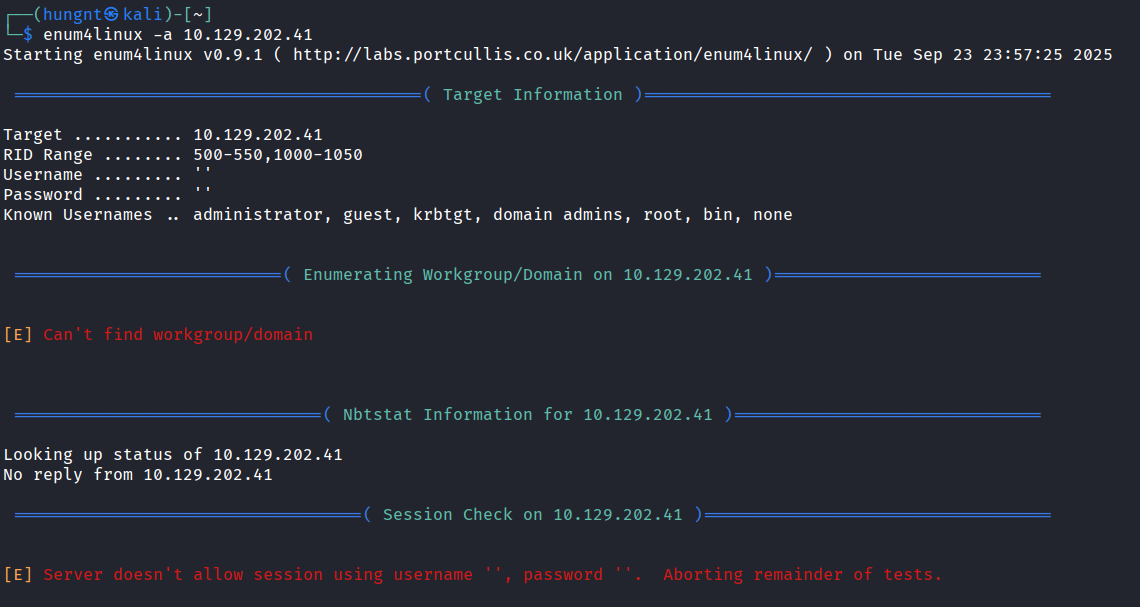Click the "Target Information" section header
The width and height of the screenshot is (1140, 607).
(532, 94)
